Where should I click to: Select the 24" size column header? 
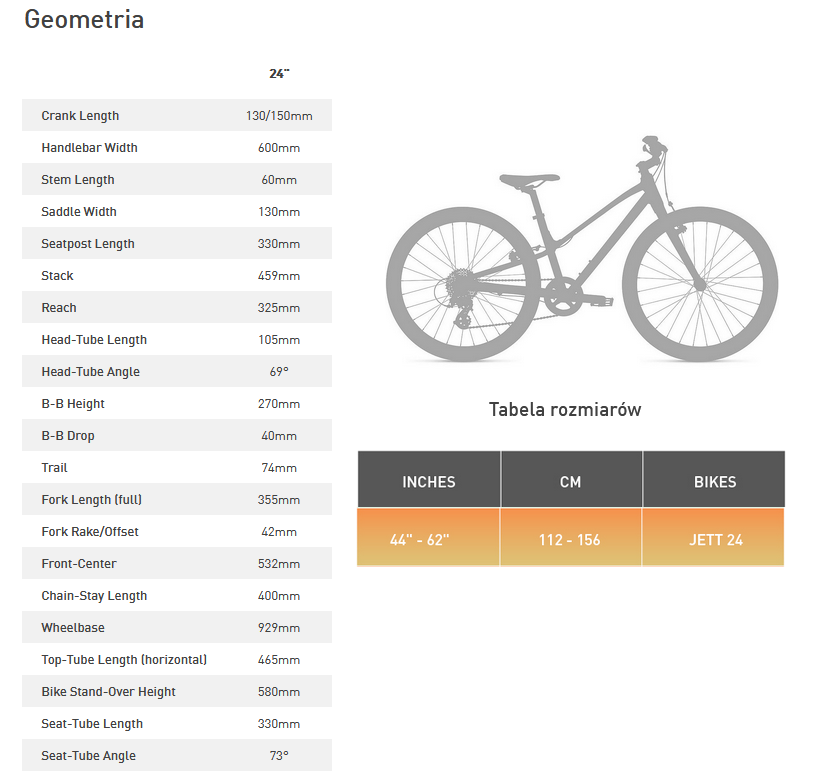[x=279, y=74]
